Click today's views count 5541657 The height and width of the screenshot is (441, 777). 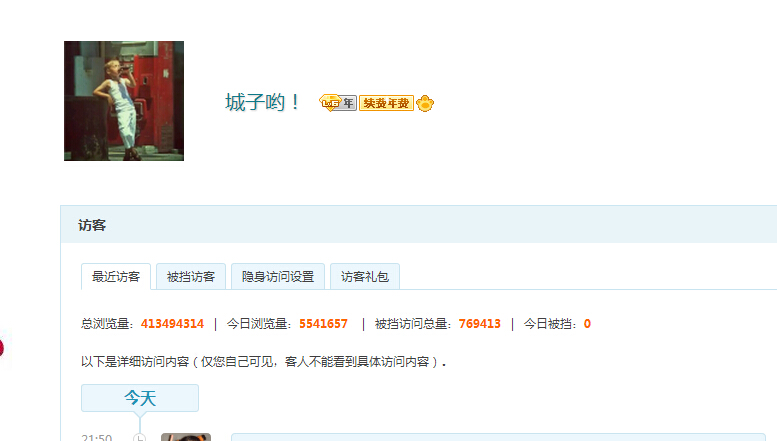click(x=323, y=324)
